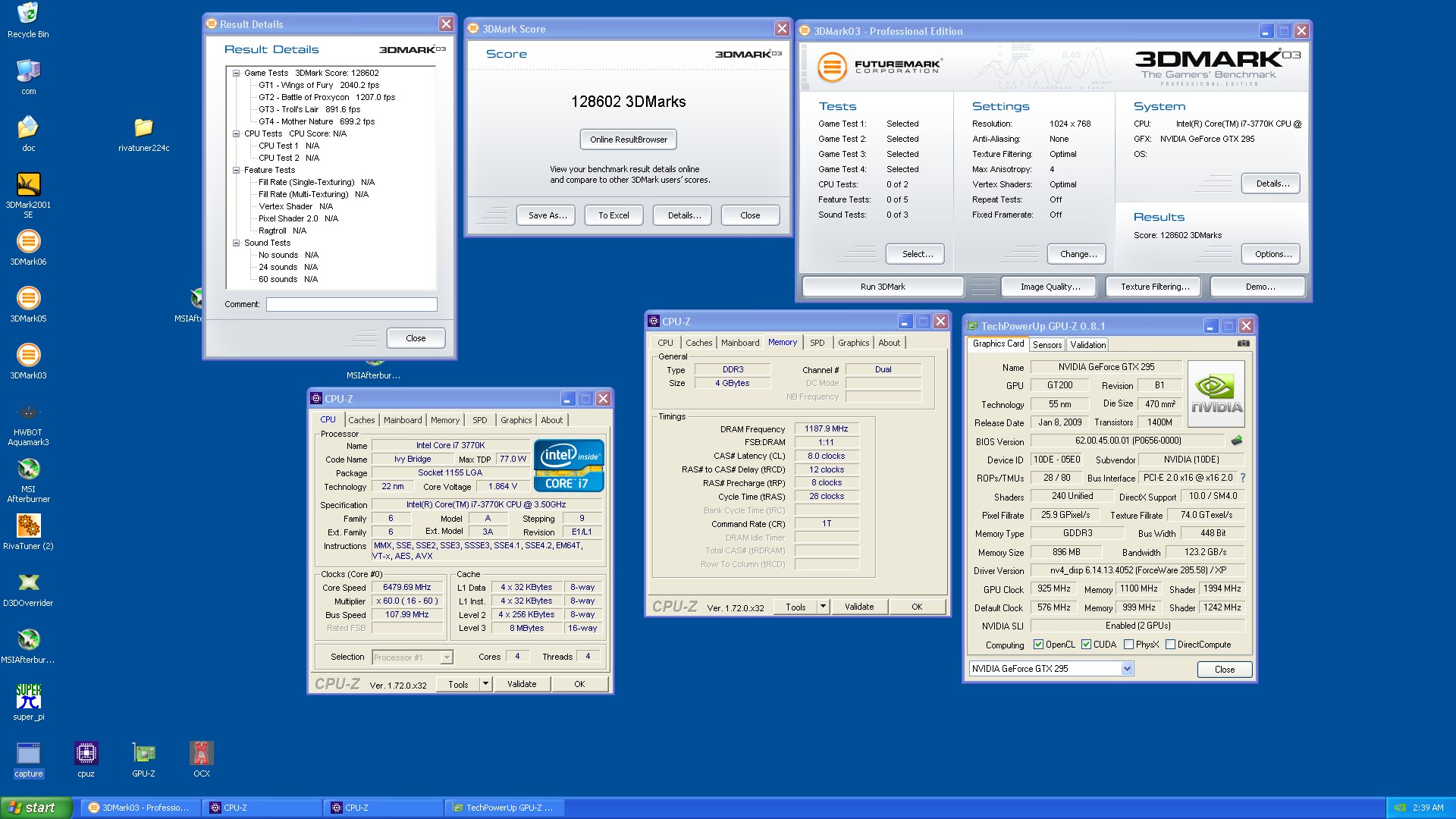This screenshot has height=819, width=1456.
Task: Switch to Caches tab in CPU-Z CPU window
Action: [362, 420]
